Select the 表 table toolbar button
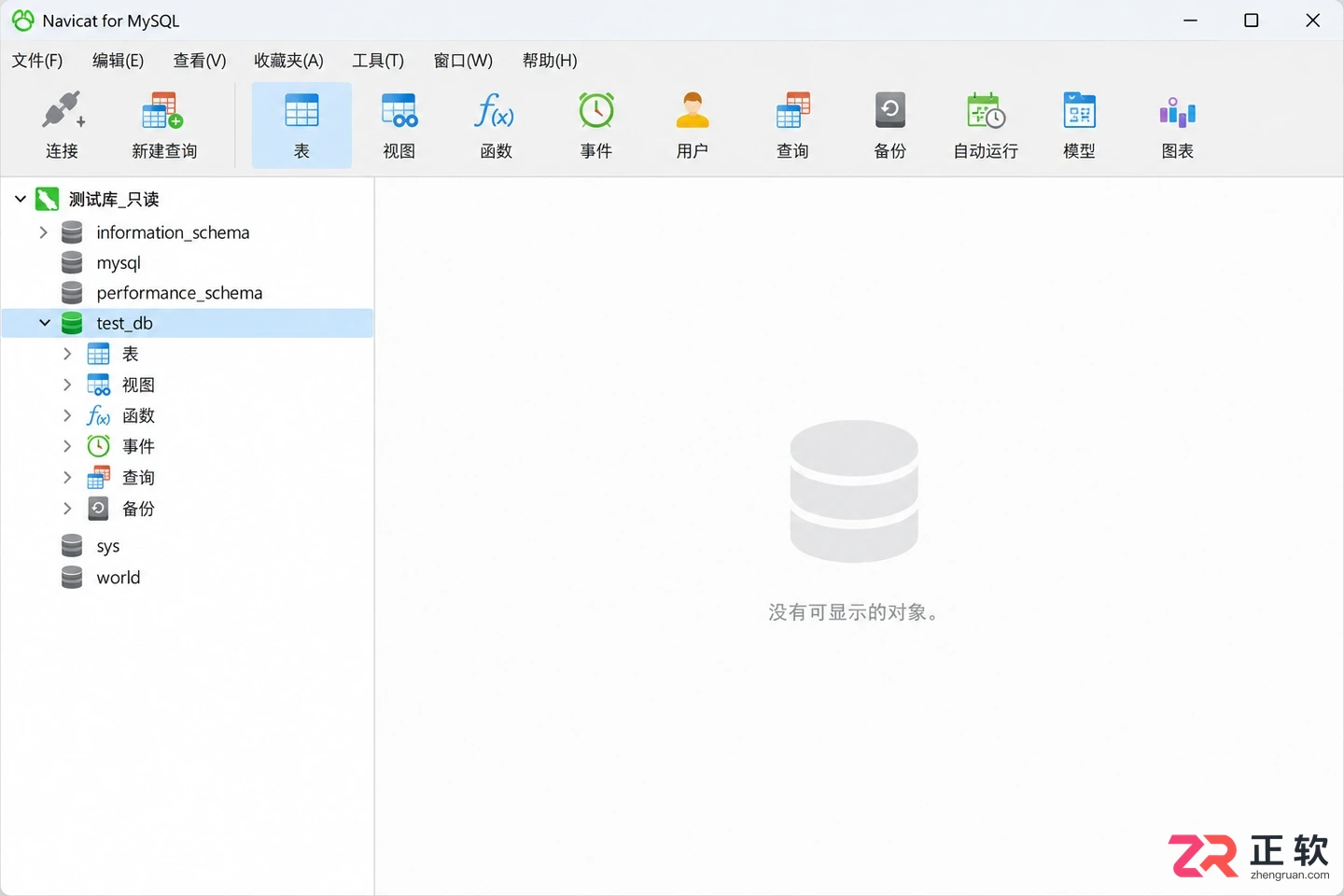 301,125
